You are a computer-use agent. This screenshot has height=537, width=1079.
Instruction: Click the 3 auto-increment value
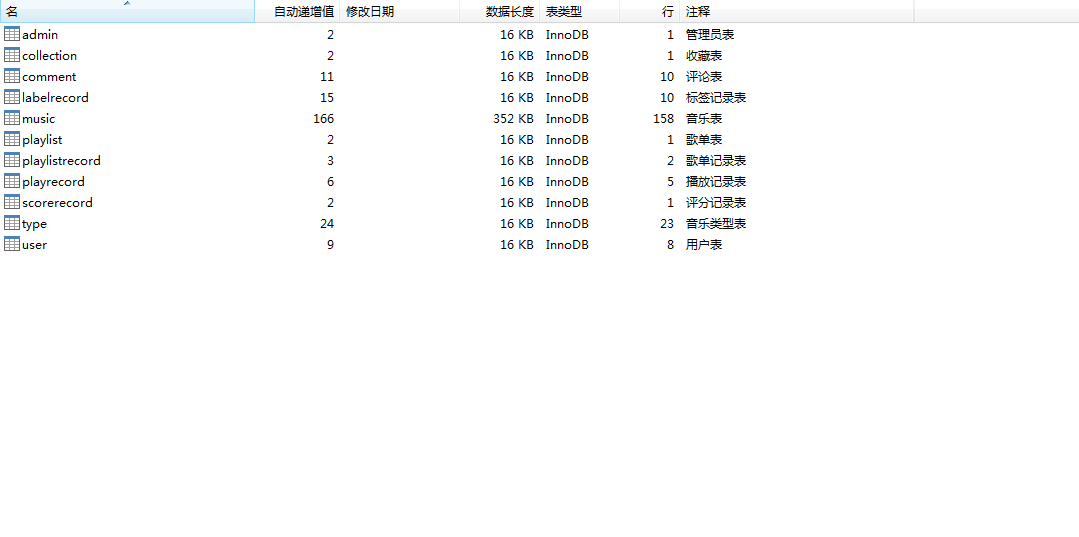330,160
